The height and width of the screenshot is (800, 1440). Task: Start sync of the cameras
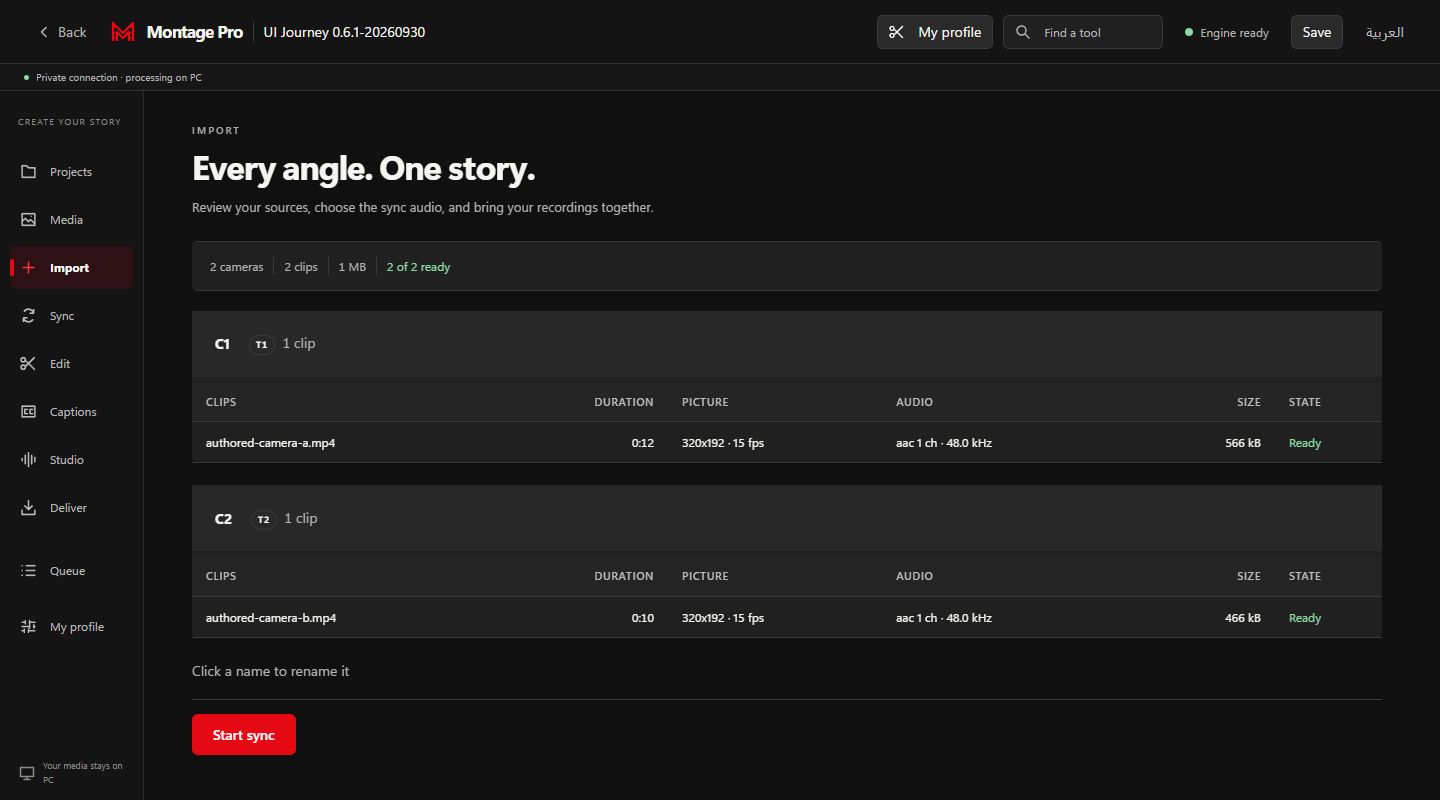click(x=244, y=735)
